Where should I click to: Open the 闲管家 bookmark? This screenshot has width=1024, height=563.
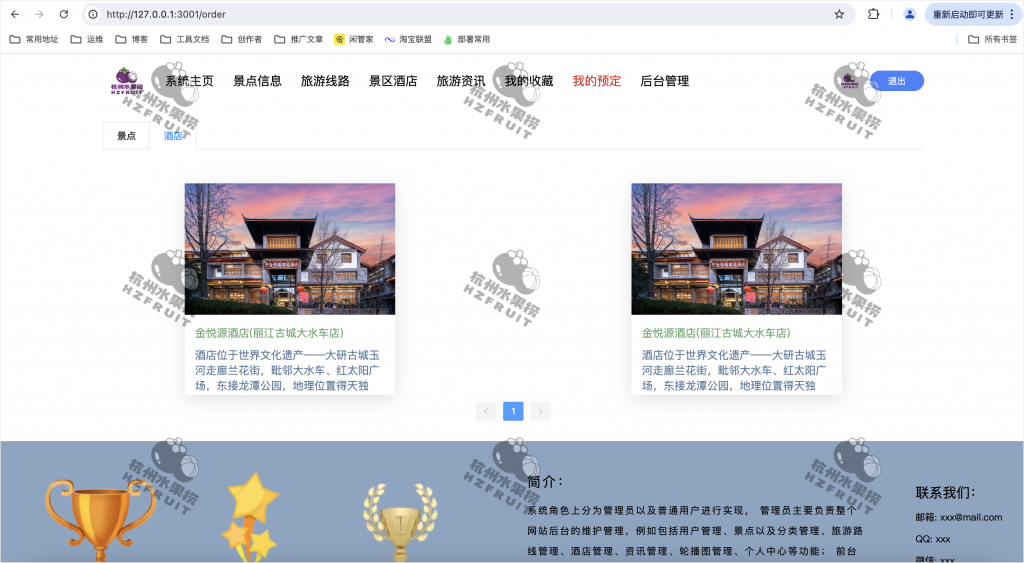coord(354,39)
